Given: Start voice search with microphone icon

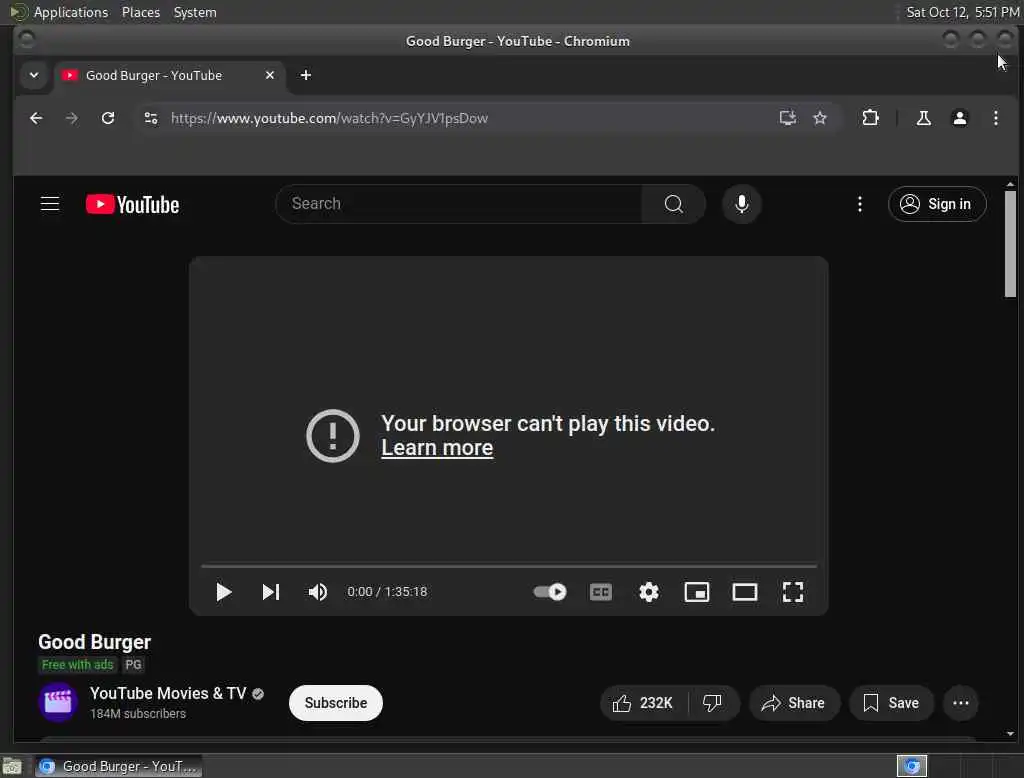Looking at the screenshot, I should [741, 204].
